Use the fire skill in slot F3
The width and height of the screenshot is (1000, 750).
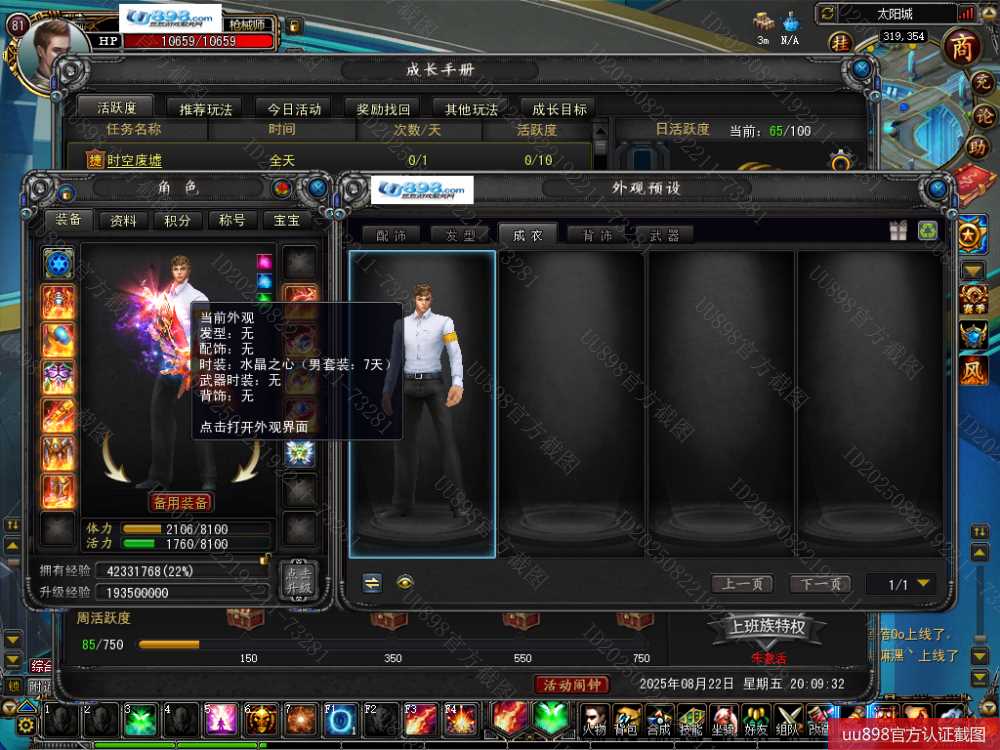click(x=422, y=720)
